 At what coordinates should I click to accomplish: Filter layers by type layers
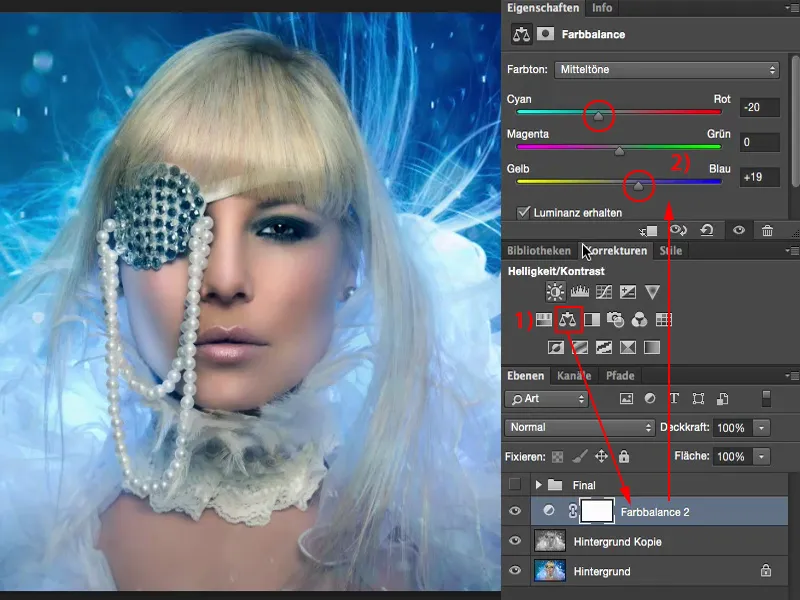coord(674,398)
